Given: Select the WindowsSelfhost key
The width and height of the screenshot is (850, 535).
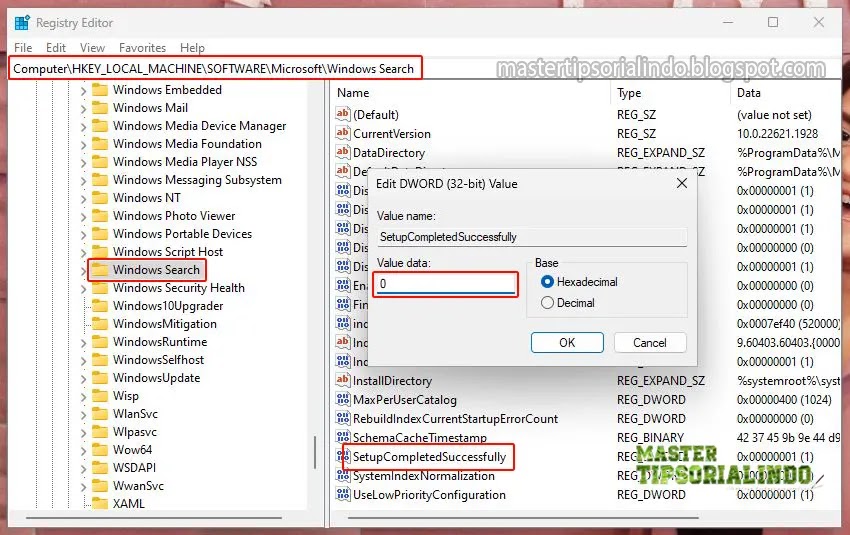Looking at the screenshot, I should click(x=158, y=359).
